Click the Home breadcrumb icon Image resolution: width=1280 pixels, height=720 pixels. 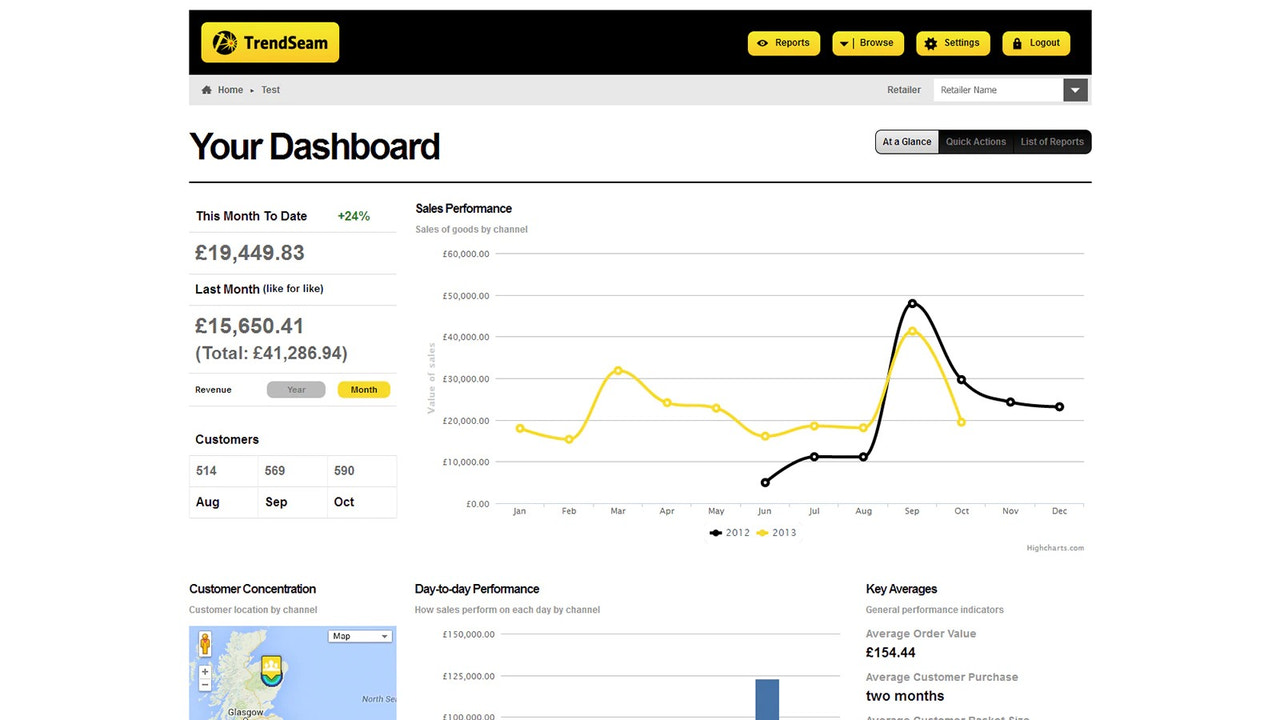(x=205, y=89)
